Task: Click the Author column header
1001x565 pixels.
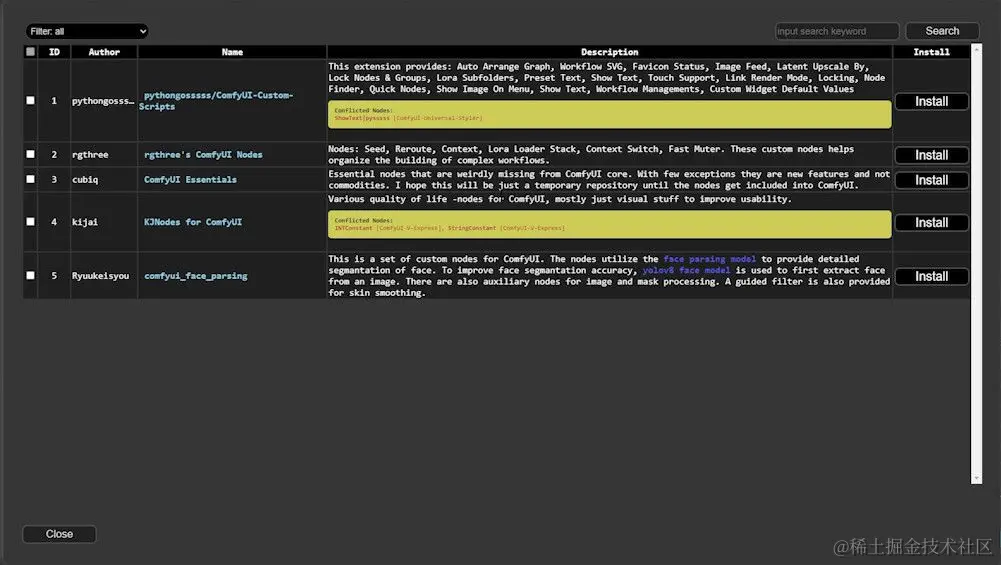Action: [x=104, y=52]
